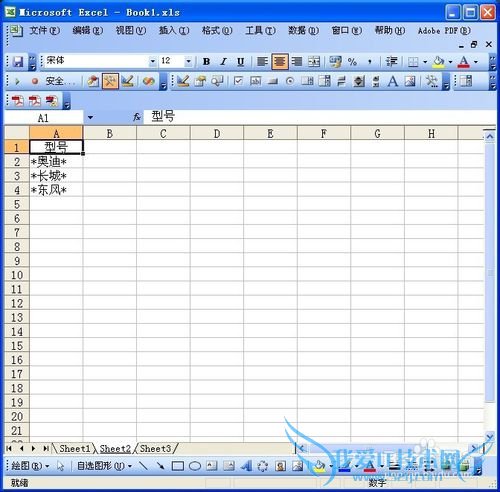Click the Save icon in the toolbar
The image size is (500, 492).
point(18,62)
